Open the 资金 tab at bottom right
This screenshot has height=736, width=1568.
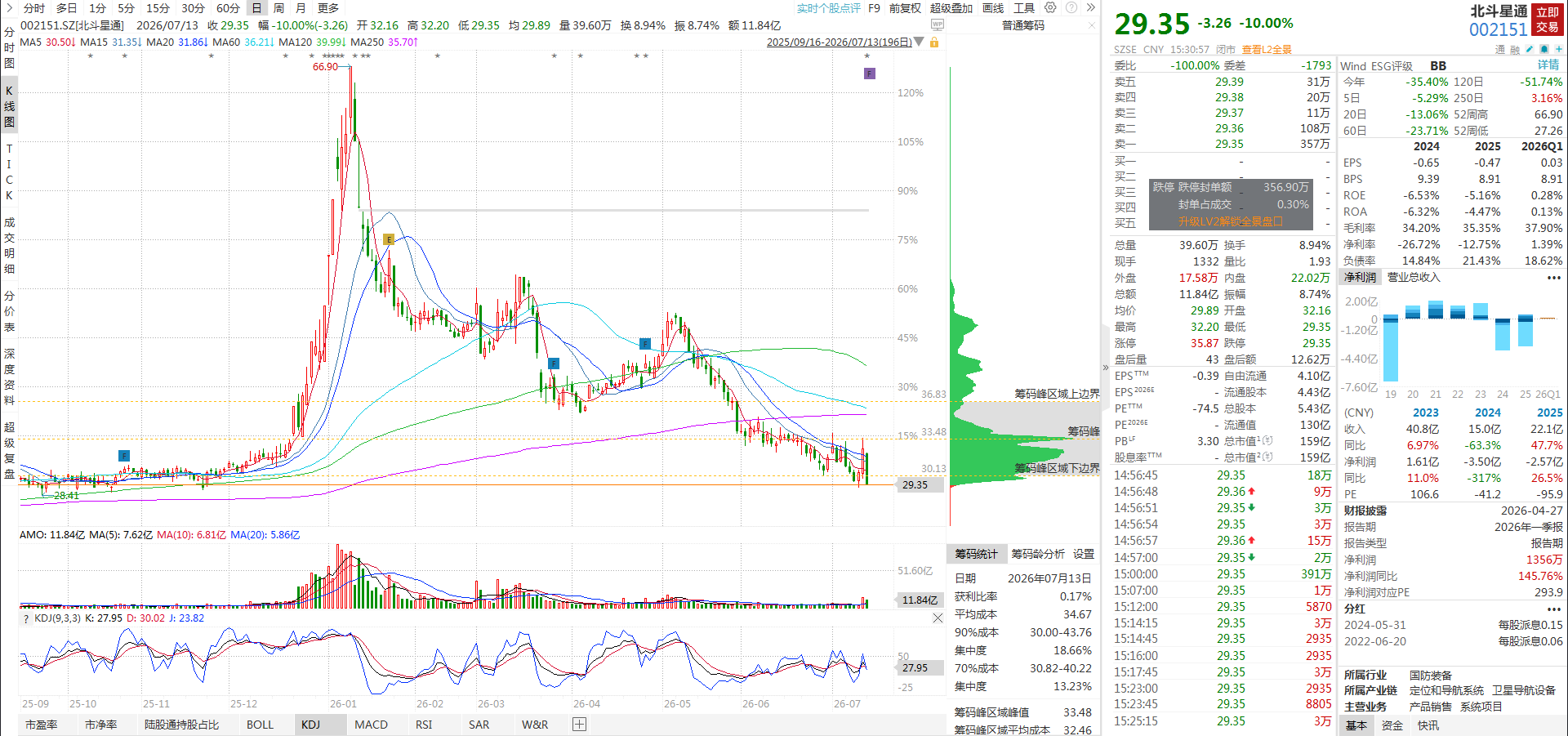click(1392, 725)
